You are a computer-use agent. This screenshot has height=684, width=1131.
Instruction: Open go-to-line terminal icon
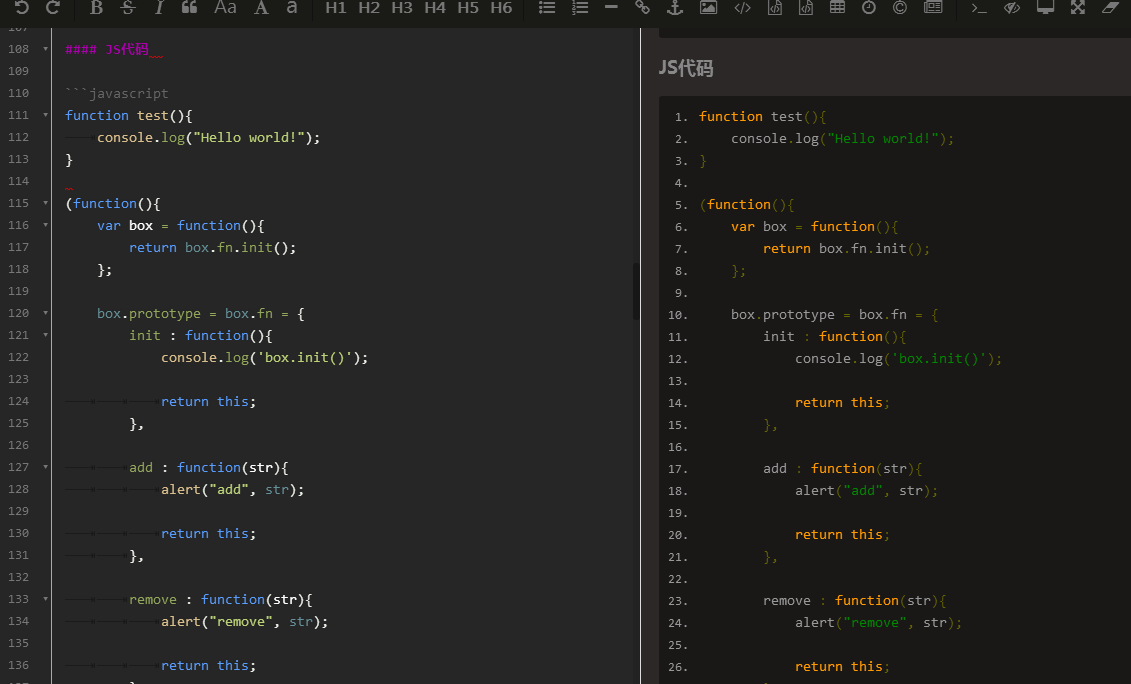pyautogui.click(x=978, y=7)
